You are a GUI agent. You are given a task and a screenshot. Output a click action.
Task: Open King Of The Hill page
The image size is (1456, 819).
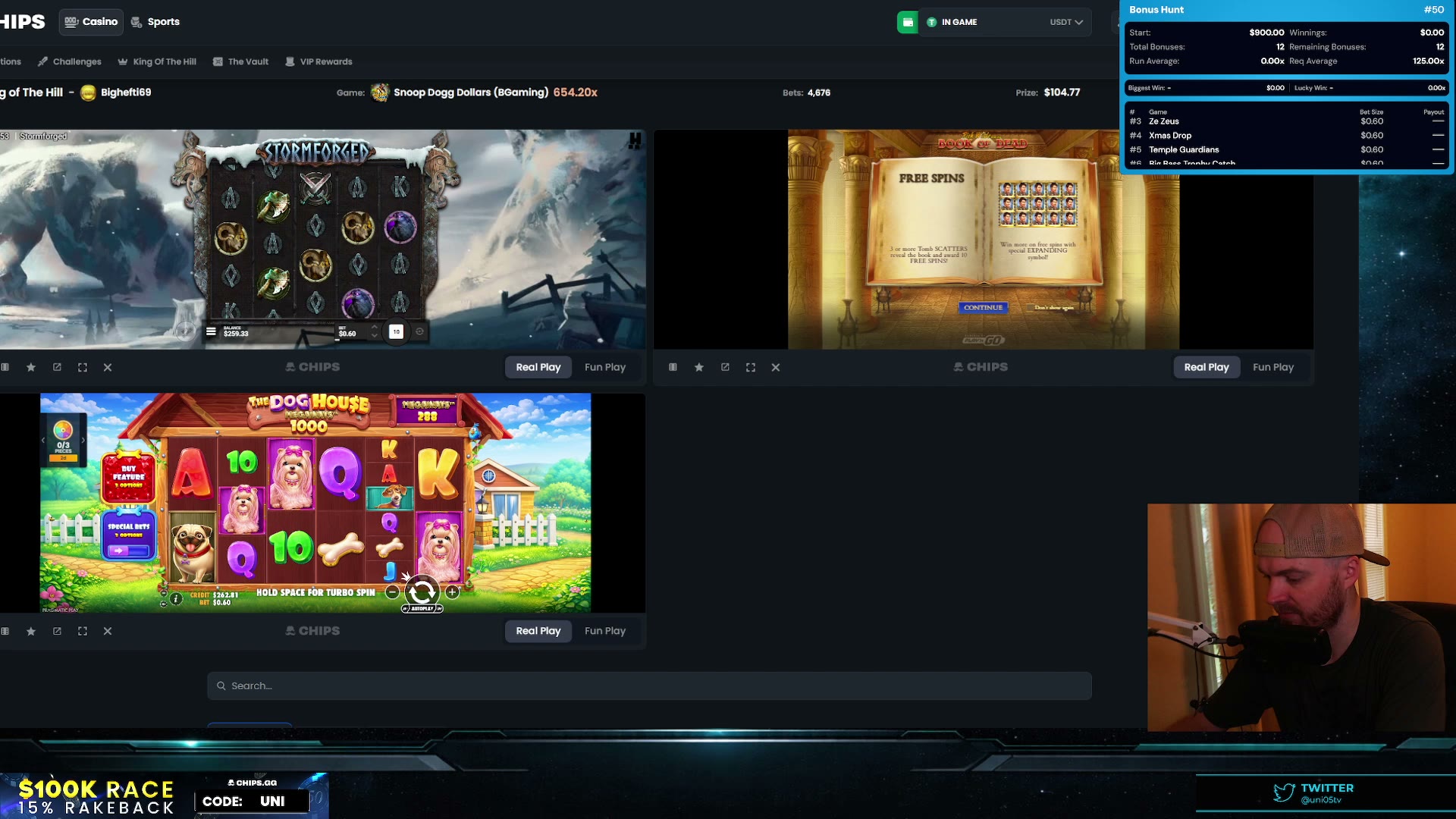pos(157,61)
